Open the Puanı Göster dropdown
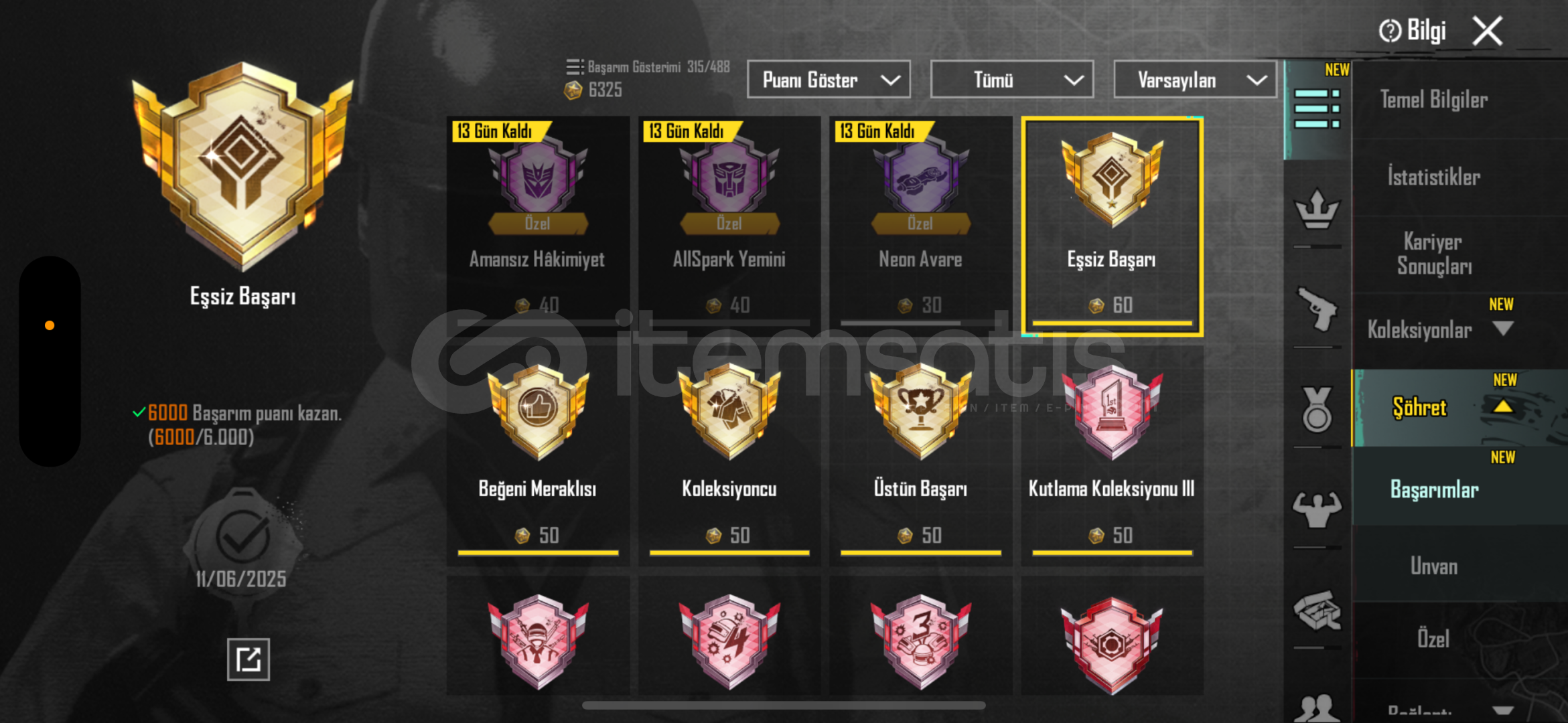Screen dimensions: 1568x723 [829, 80]
